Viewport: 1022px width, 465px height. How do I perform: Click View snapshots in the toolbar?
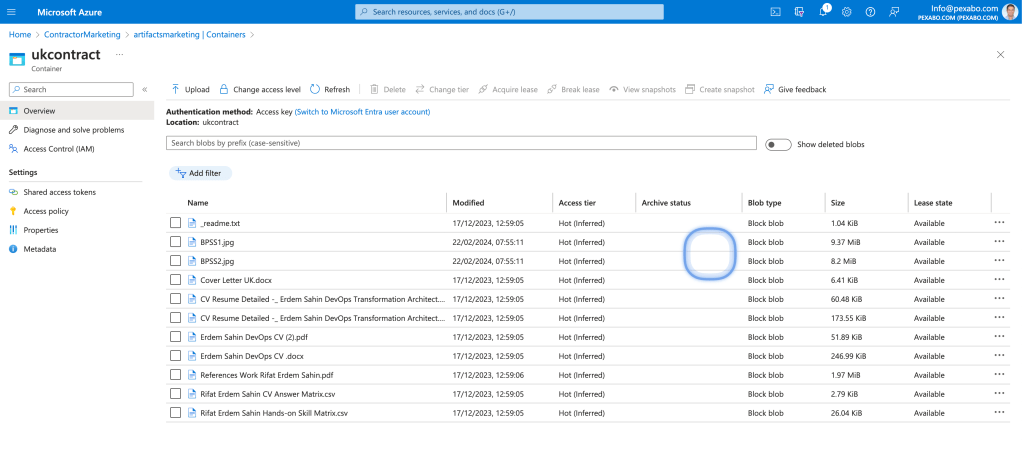tap(643, 89)
